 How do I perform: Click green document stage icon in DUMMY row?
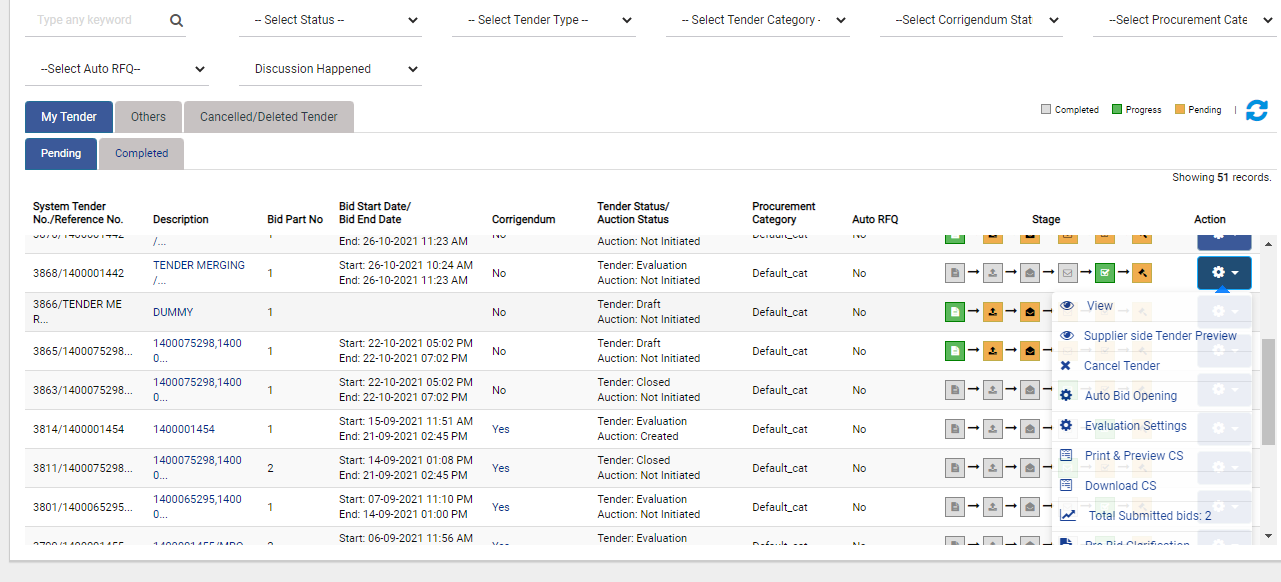click(955, 312)
